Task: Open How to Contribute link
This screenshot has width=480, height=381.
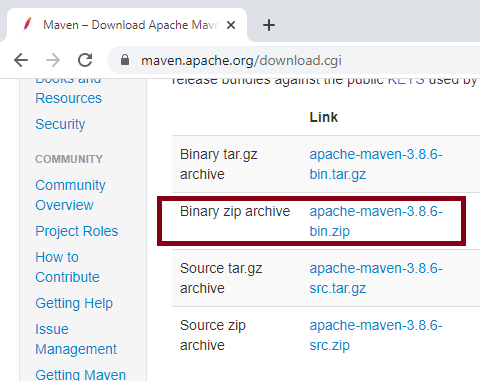Action: click(x=67, y=267)
